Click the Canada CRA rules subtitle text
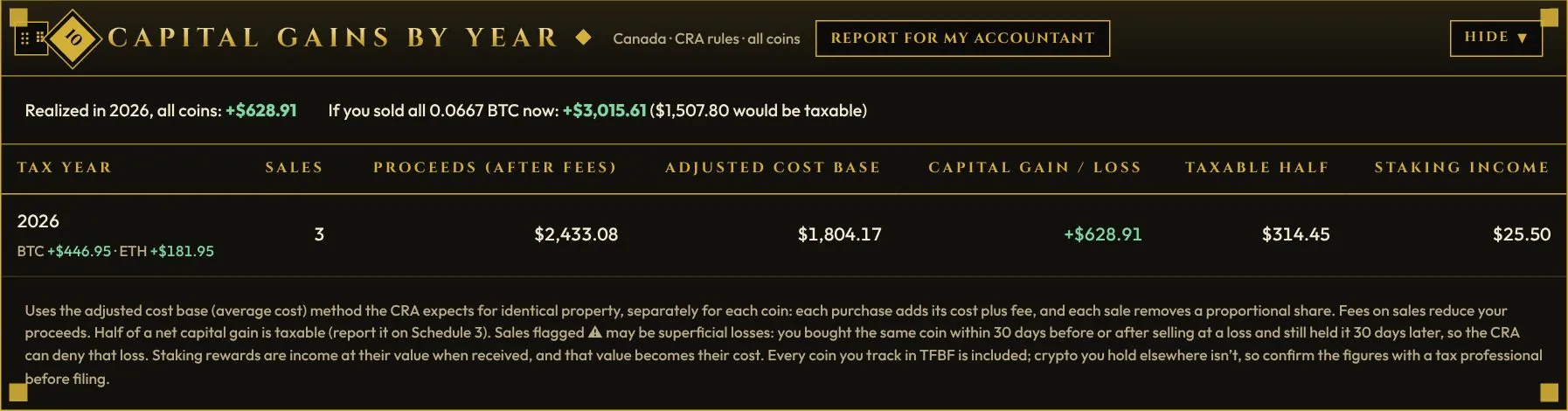This screenshot has width=1568, height=411. [706, 38]
